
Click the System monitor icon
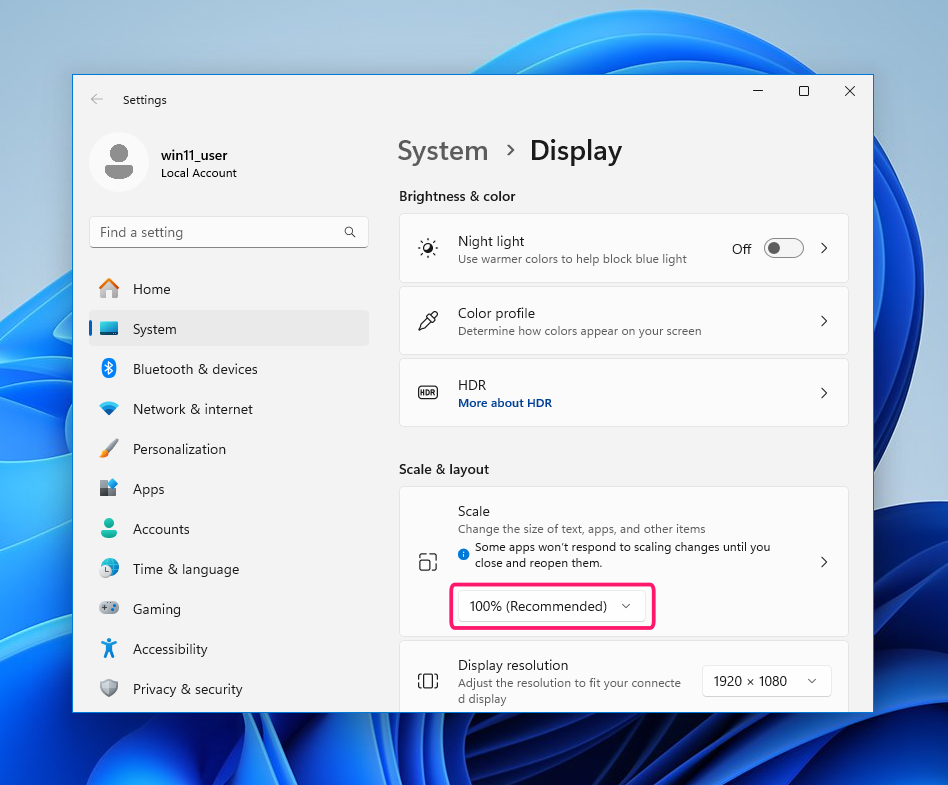[109, 328]
